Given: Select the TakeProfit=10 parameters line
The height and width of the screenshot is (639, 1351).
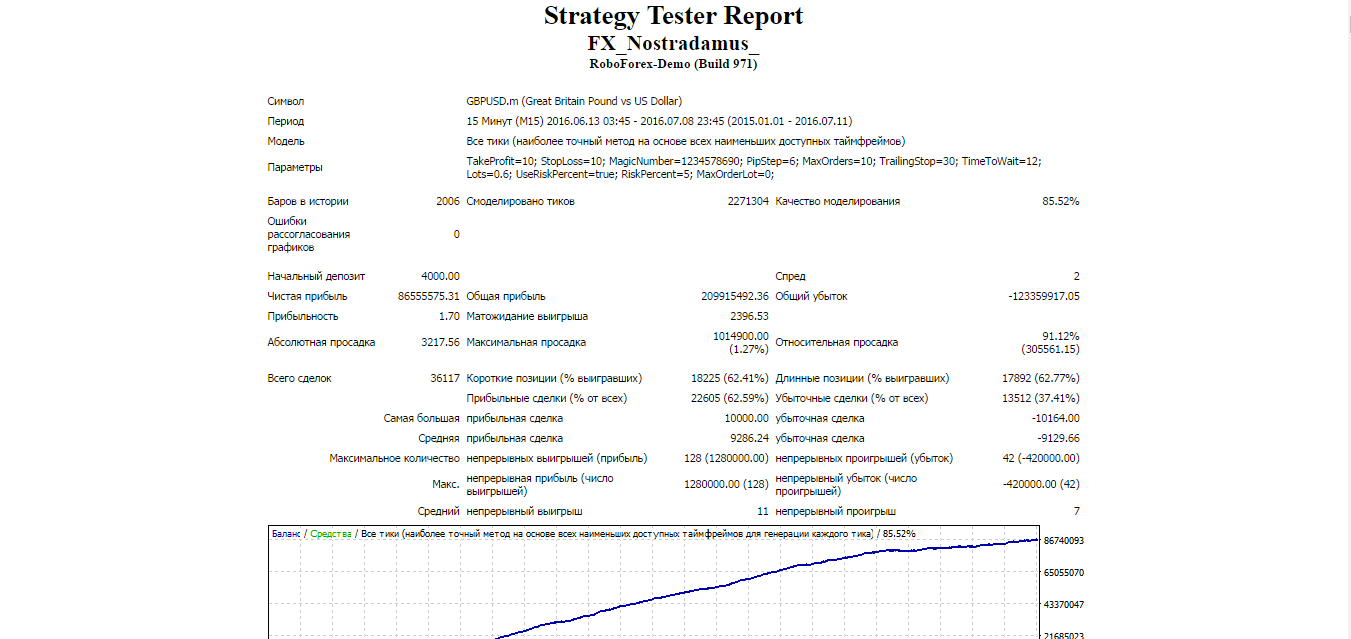Looking at the screenshot, I should [x=754, y=161].
